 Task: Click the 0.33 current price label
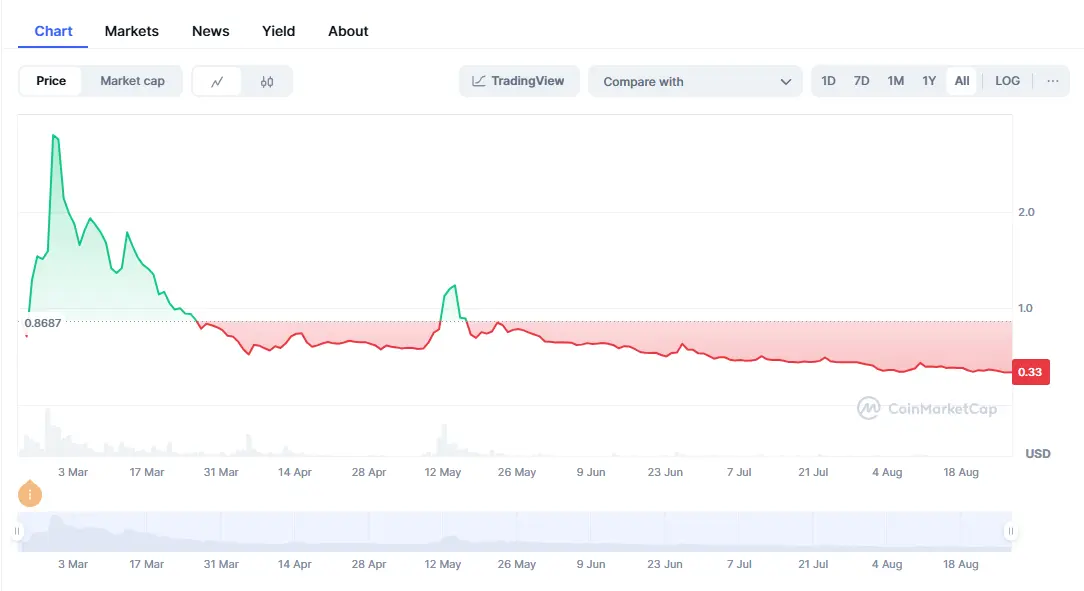(1029, 372)
